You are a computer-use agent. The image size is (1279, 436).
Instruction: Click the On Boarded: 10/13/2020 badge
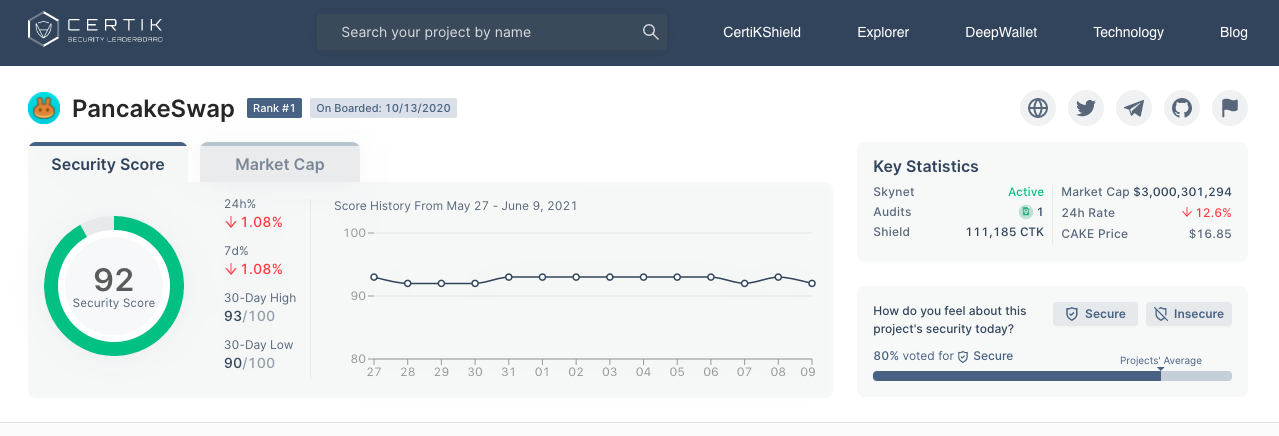[x=383, y=108]
